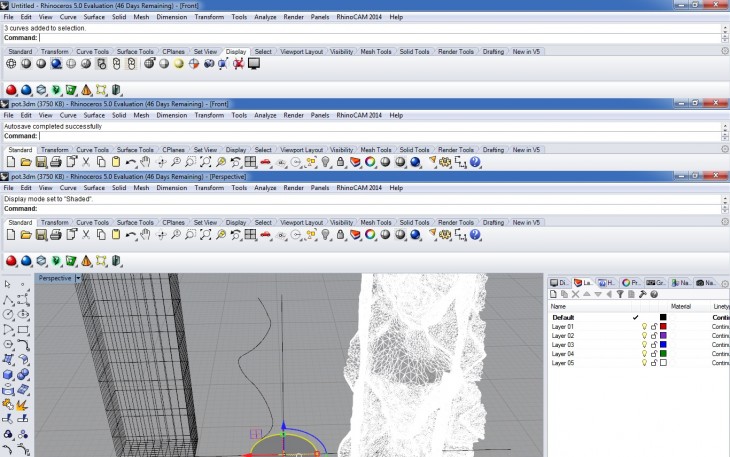Select the Layer 04 row name
Screen dimensions: 730x457
click(563, 354)
